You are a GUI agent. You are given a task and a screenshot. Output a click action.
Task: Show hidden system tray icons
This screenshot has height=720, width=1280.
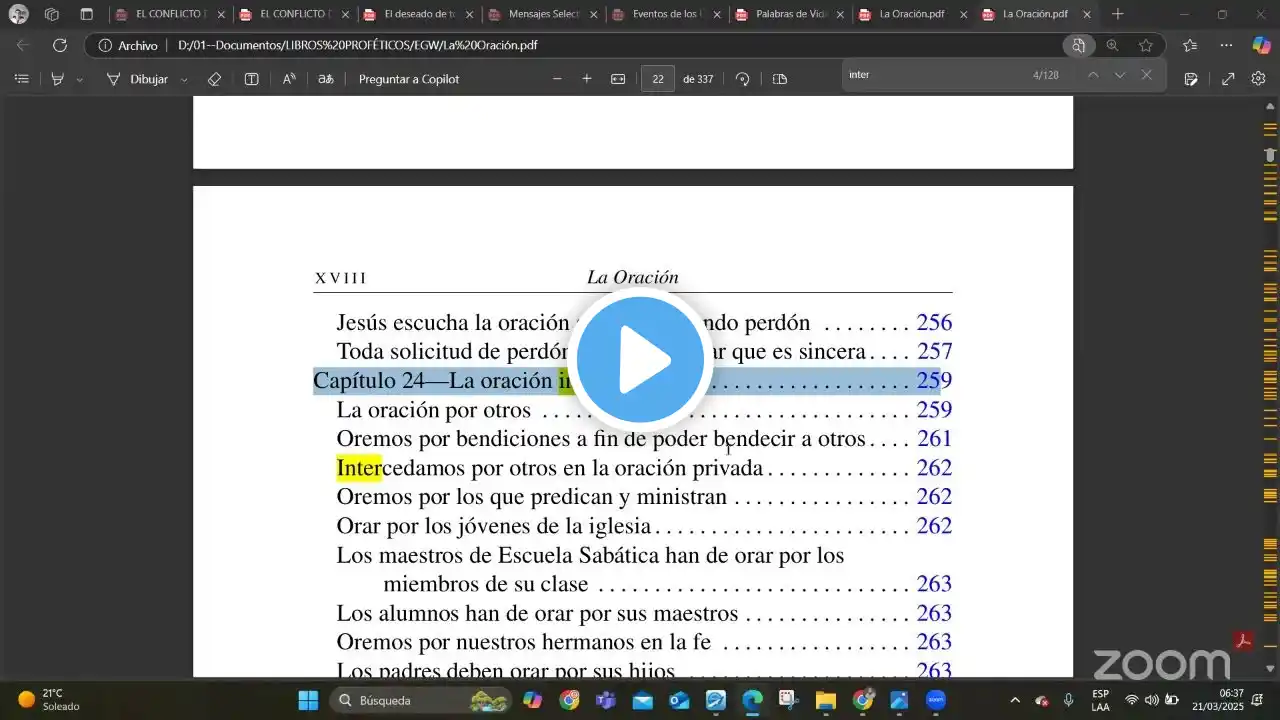[x=1015, y=700]
